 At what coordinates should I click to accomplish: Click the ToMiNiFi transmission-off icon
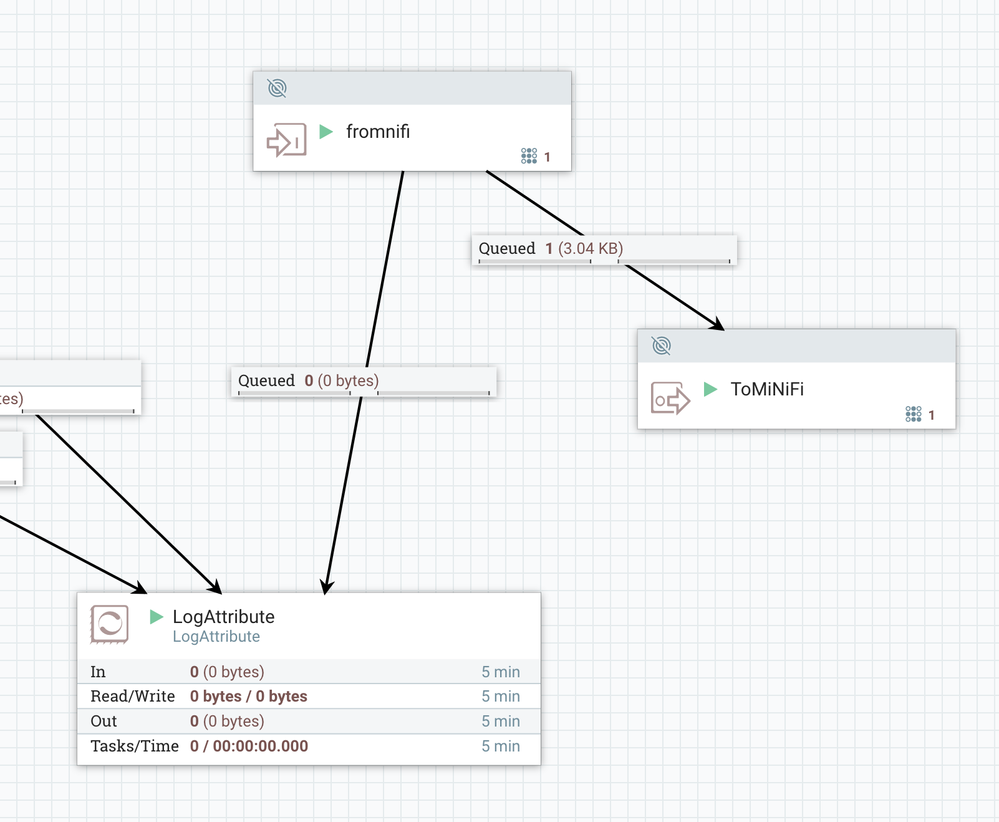point(661,346)
